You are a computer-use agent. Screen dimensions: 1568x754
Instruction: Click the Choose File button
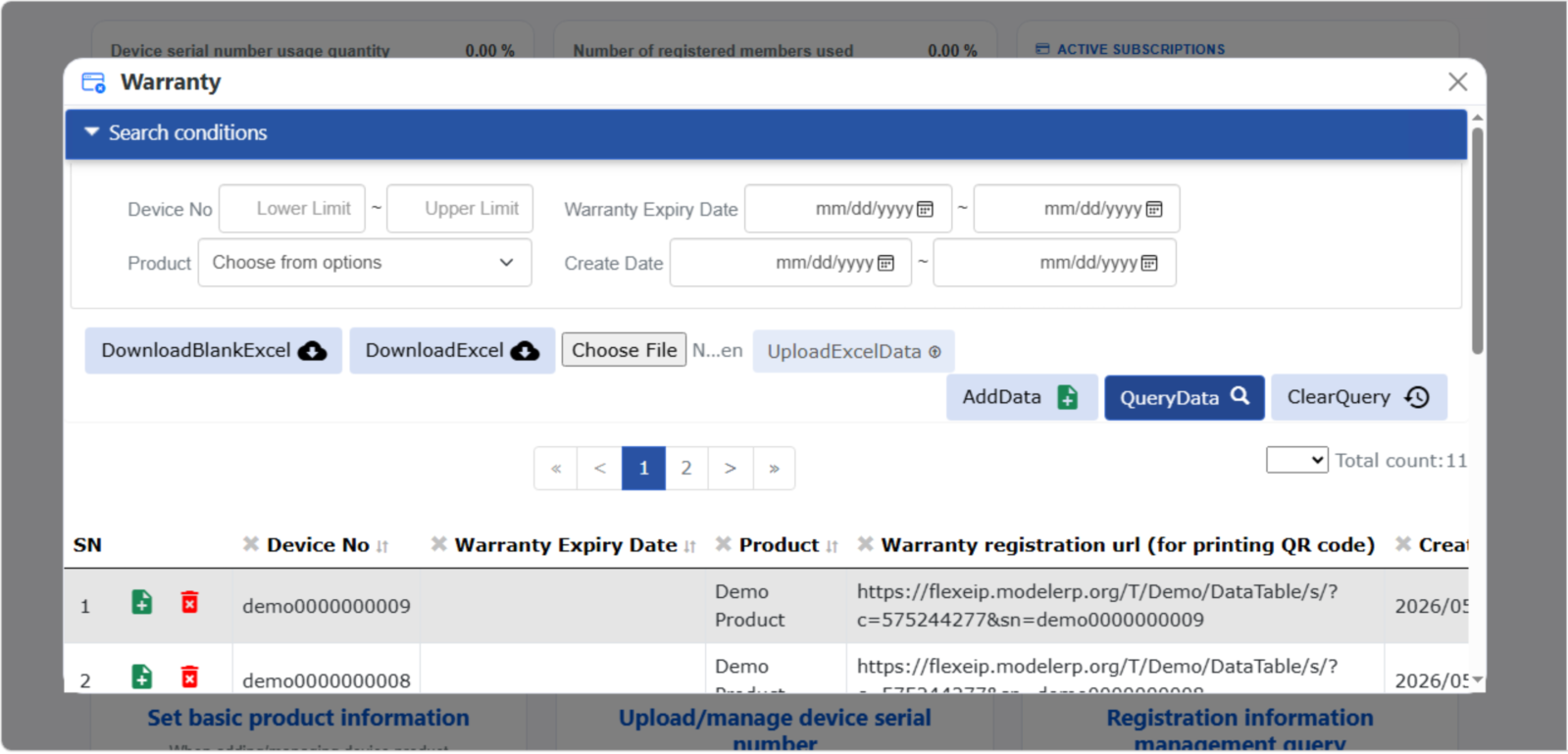point(624,350)
